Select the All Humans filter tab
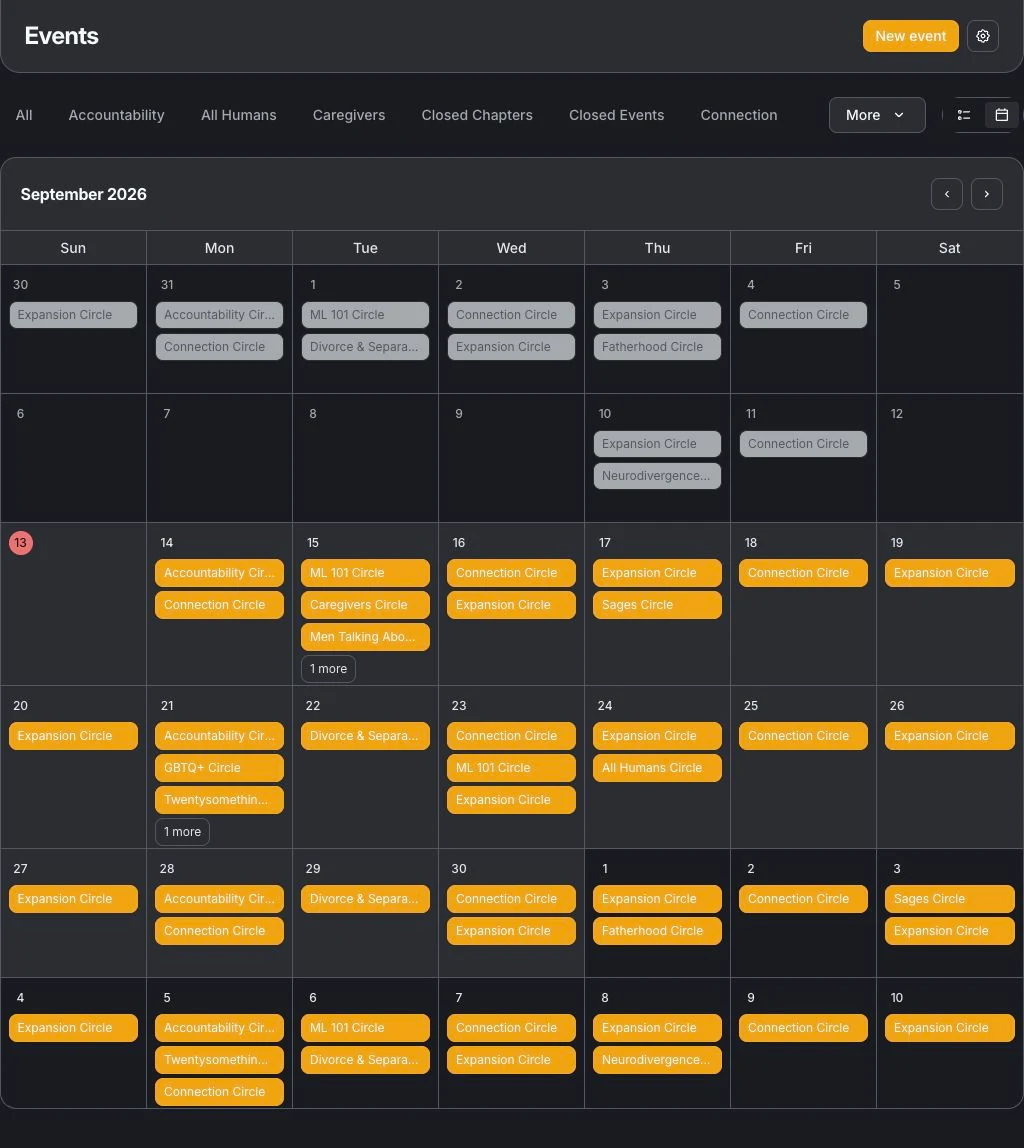Viewport: 1024px width, 1148px height. coord(239,115)
